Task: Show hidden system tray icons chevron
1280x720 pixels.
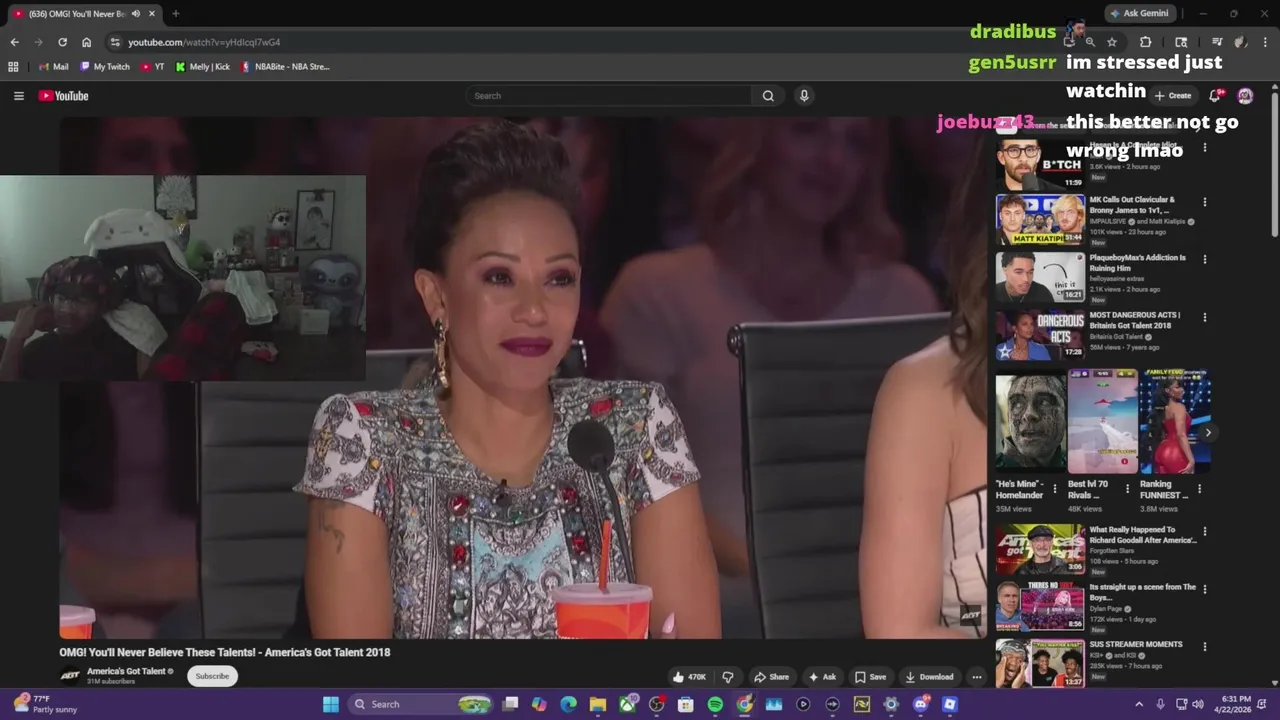Action: point(1138,704)
